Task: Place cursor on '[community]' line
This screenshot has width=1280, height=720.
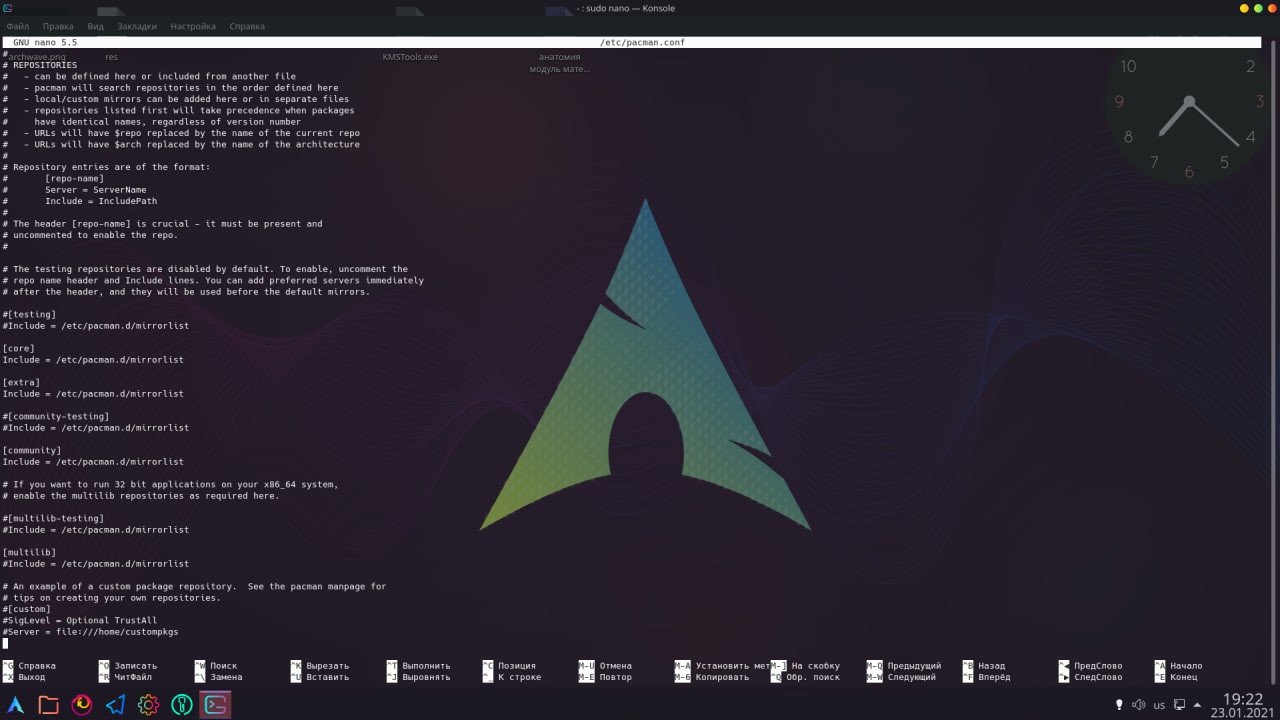Action: [32, 450]
